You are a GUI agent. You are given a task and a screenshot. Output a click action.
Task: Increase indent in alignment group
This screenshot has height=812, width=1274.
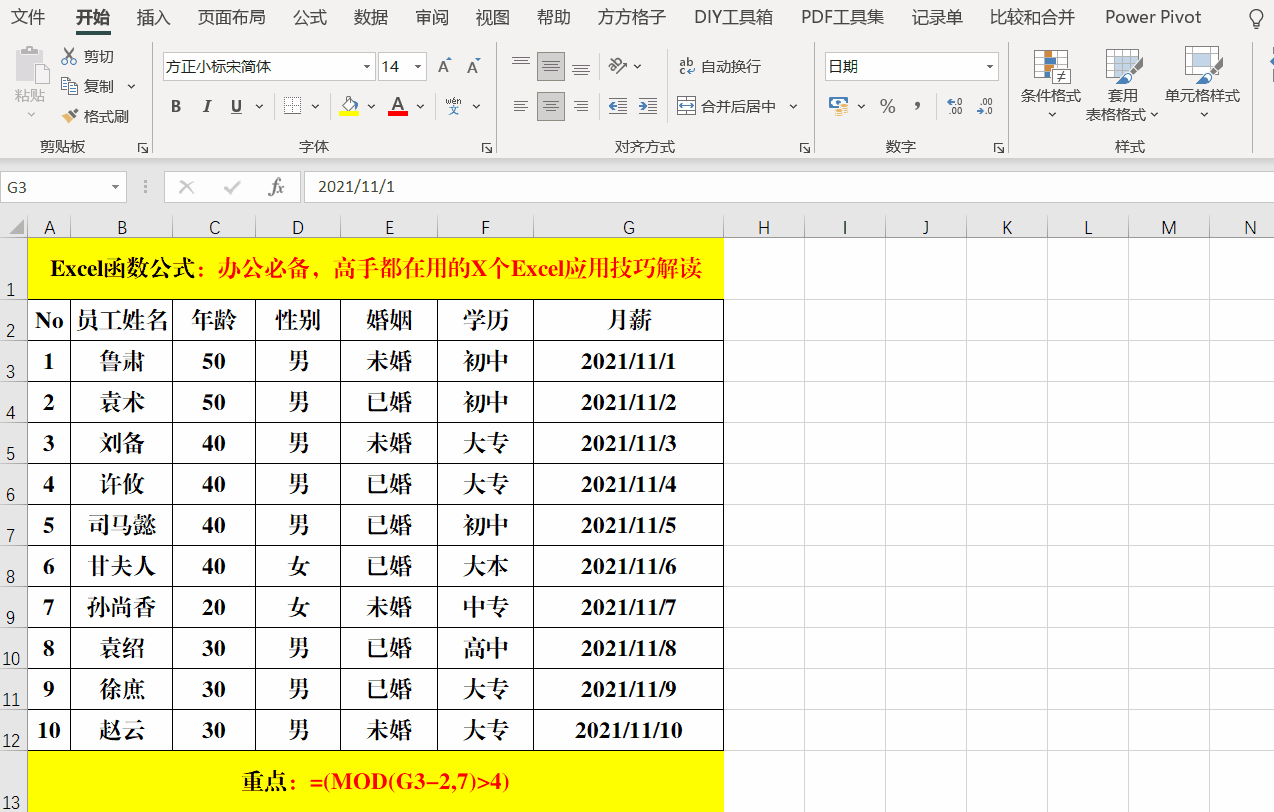(648, 106)
